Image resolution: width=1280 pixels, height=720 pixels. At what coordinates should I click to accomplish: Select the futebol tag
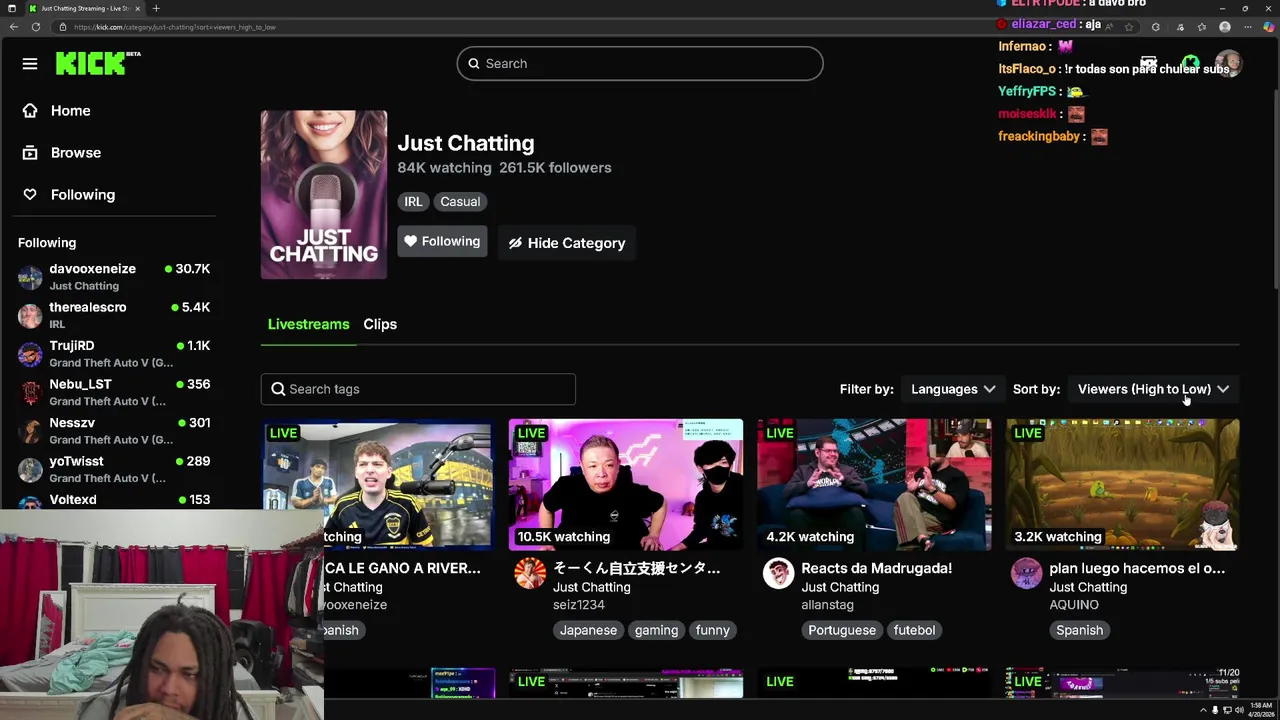tap(914, 630)
